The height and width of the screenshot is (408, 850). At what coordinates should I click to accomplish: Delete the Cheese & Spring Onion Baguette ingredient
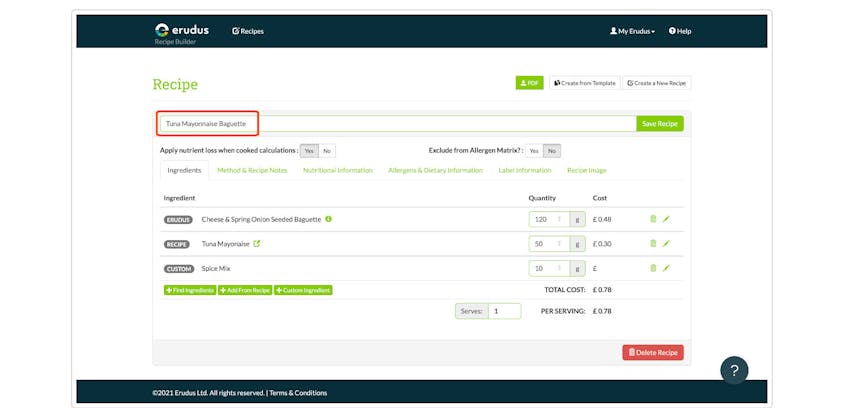[653, 219]
